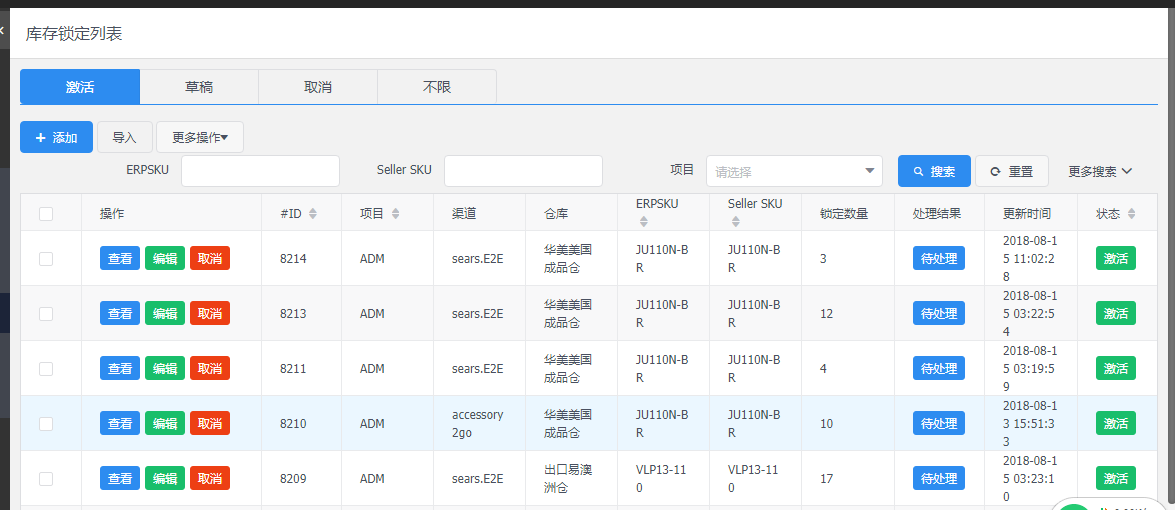Click the 导入 button
Image resolution: width=1175 pixels, height=510 pixels.
125,137
